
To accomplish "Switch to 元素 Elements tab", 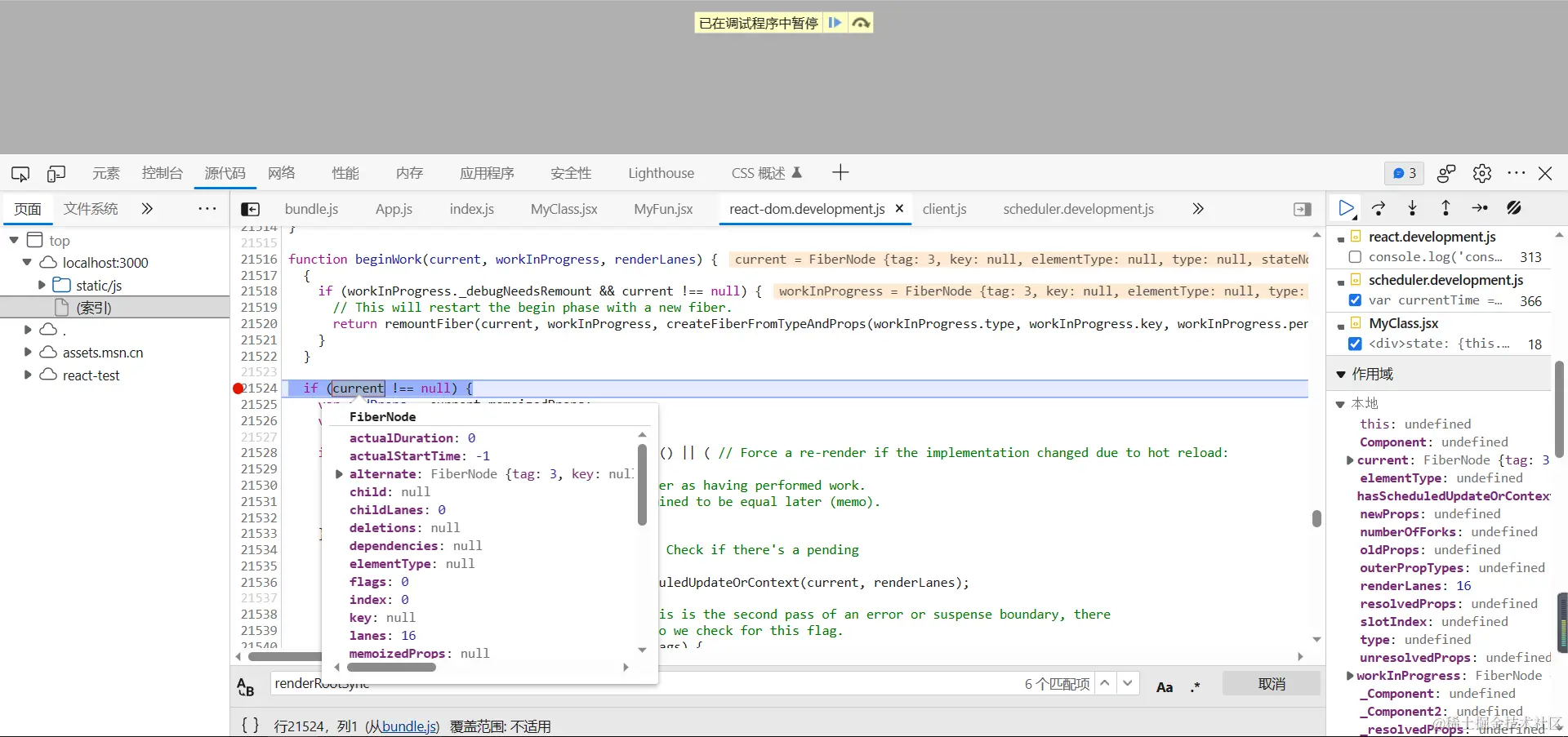I will (106, 173).
